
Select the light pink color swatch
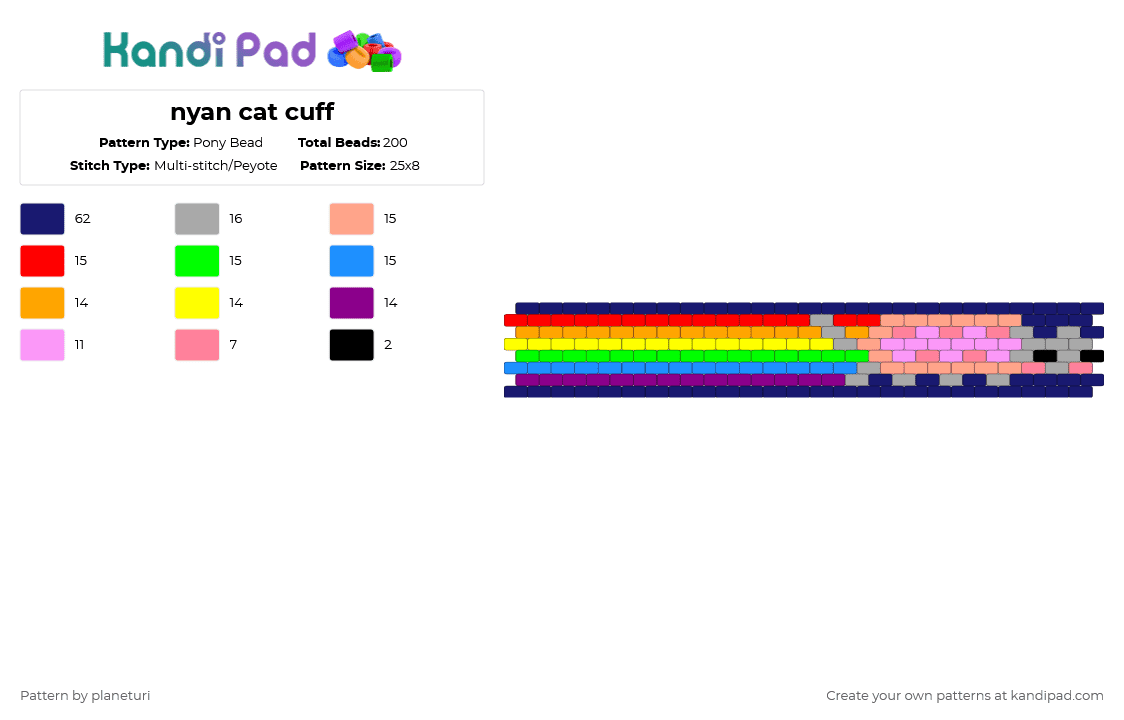coord(42,345)
